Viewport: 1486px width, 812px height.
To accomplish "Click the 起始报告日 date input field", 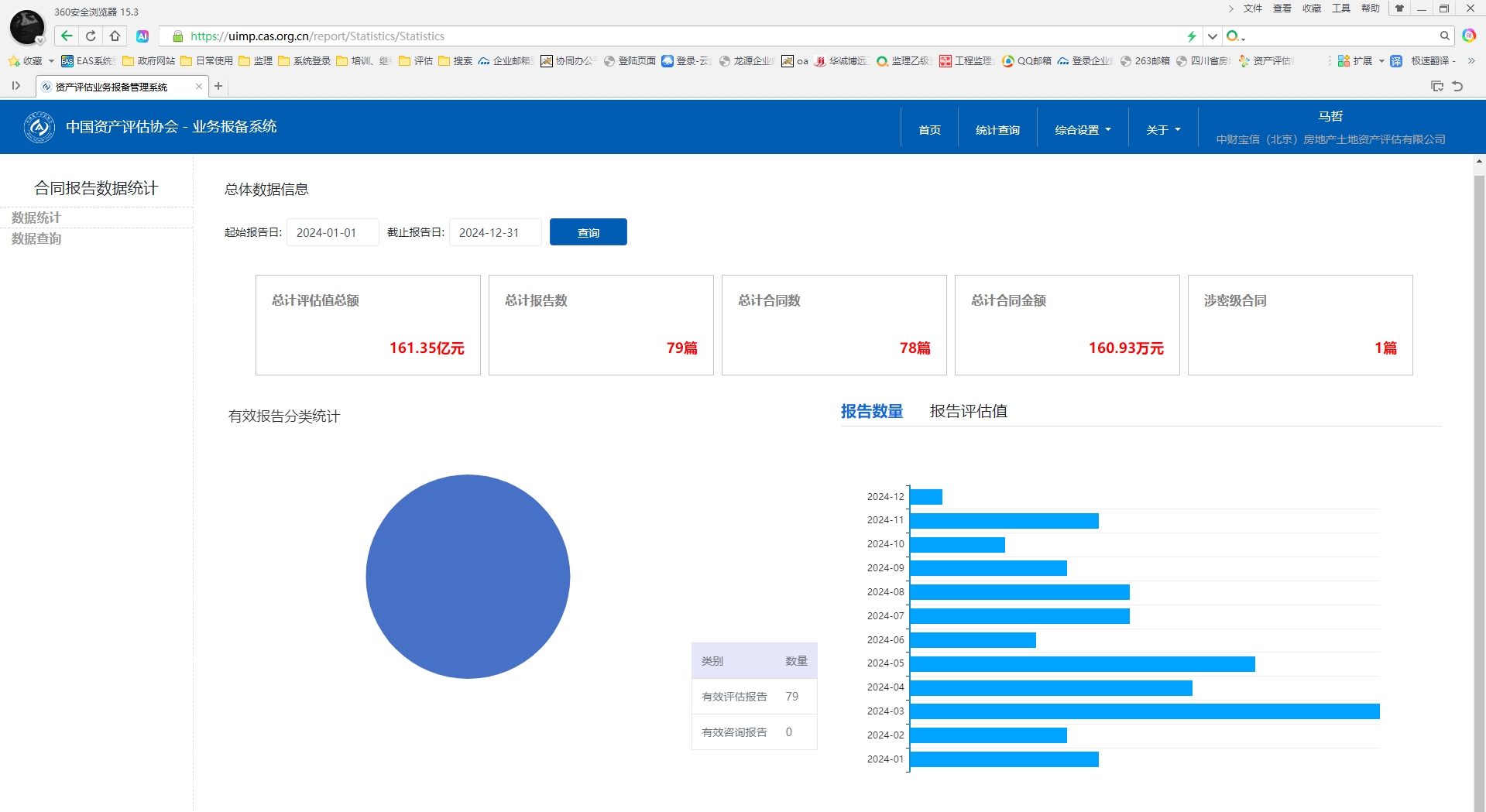I will pyautogui.click(x=332, y=232).
